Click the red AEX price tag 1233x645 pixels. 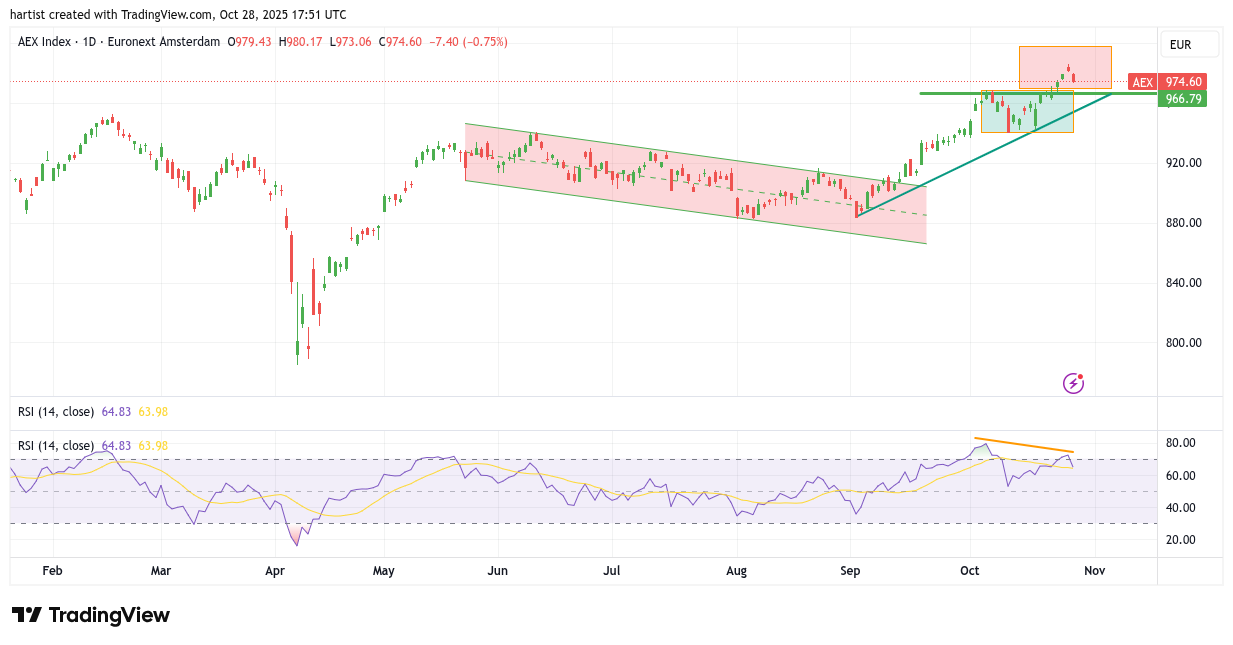point(1142,82)
